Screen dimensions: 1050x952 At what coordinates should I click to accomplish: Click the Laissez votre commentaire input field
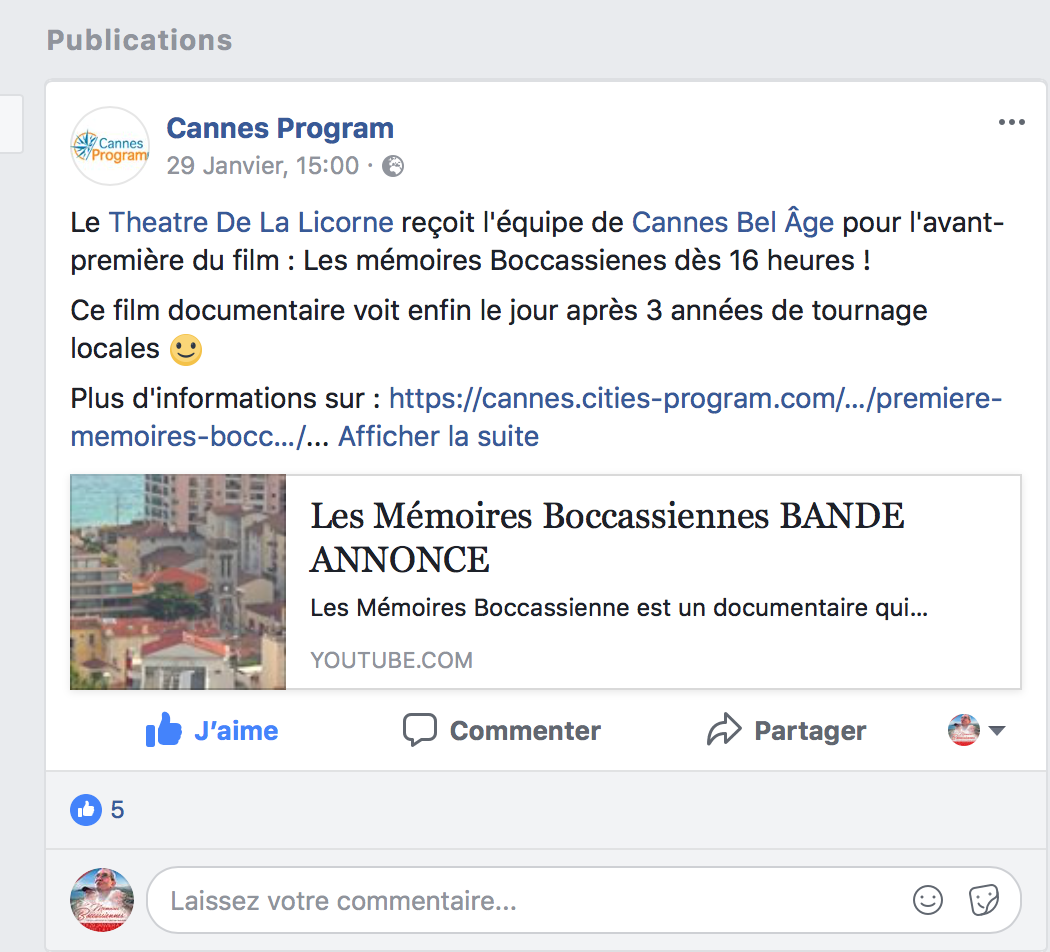point(584,900)
